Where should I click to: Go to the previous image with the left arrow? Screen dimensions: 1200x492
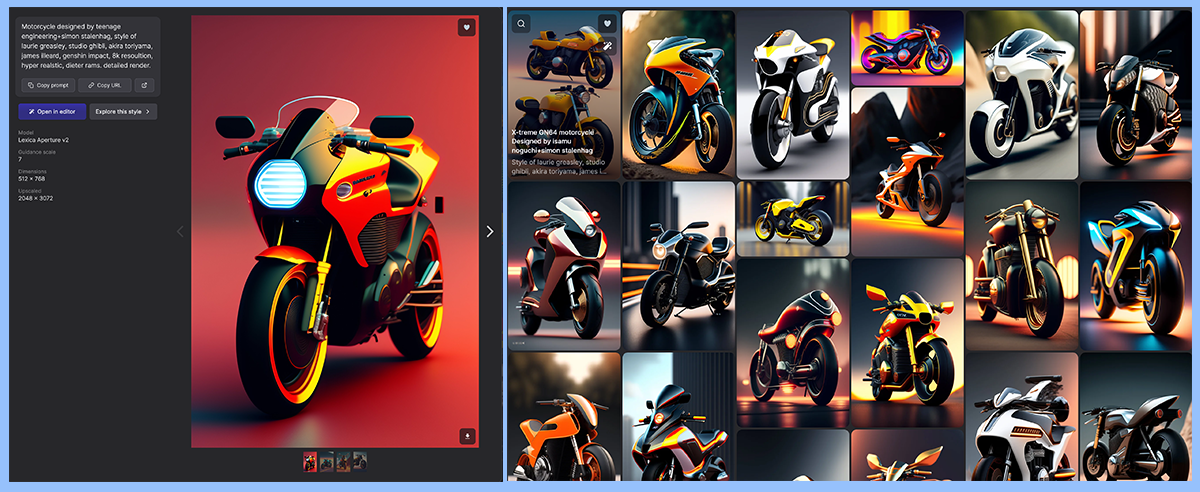[x=180, y=231]
